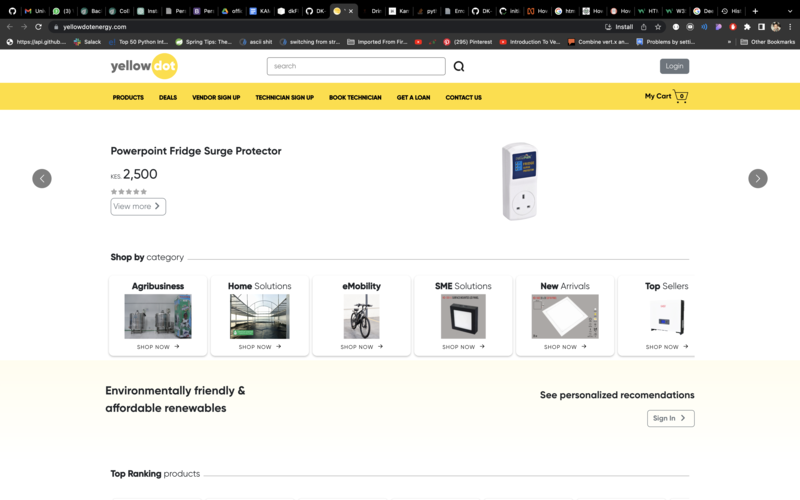Open the PRODUCTS menu item
This screenshot has width=800, height=500.
tap(128, 98)
